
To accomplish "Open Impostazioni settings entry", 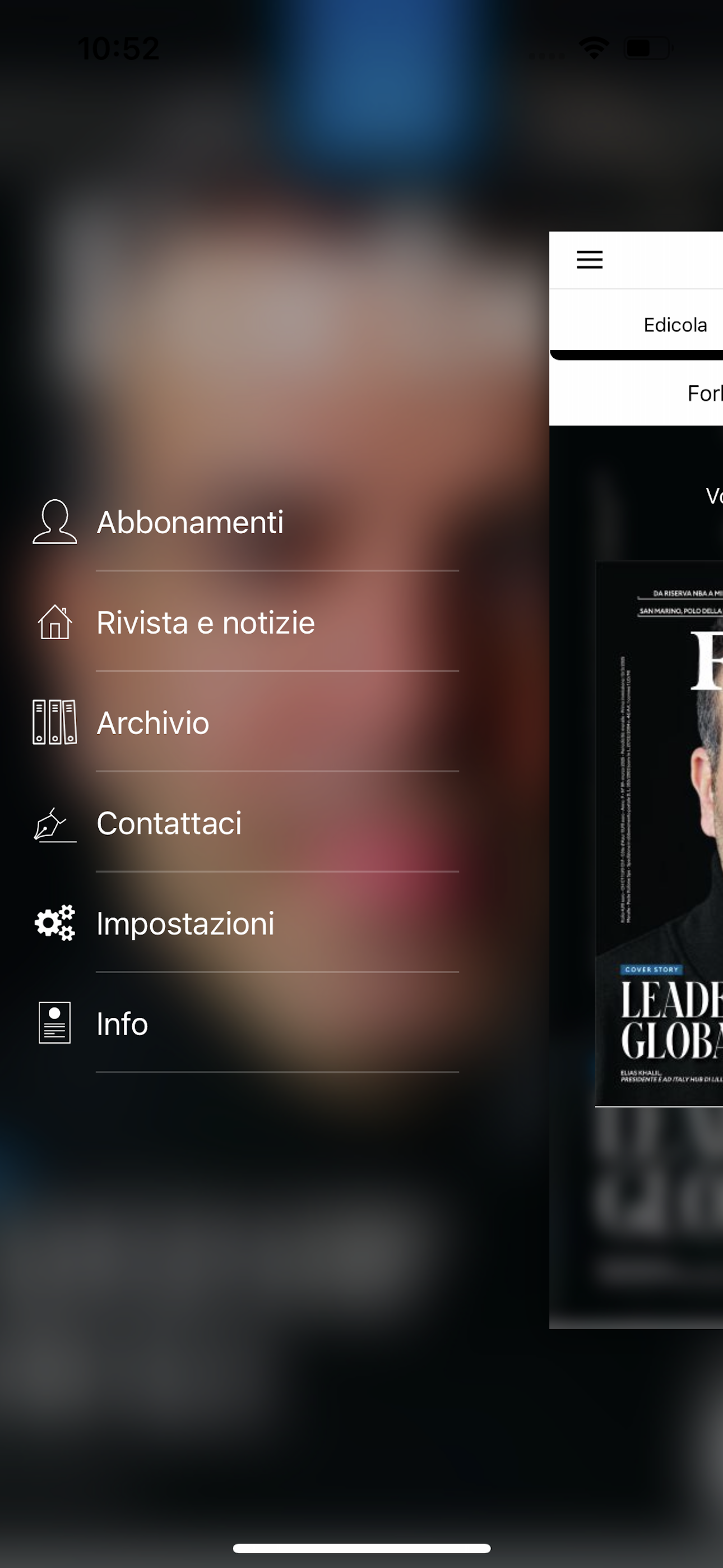I will tap(186, 924).
